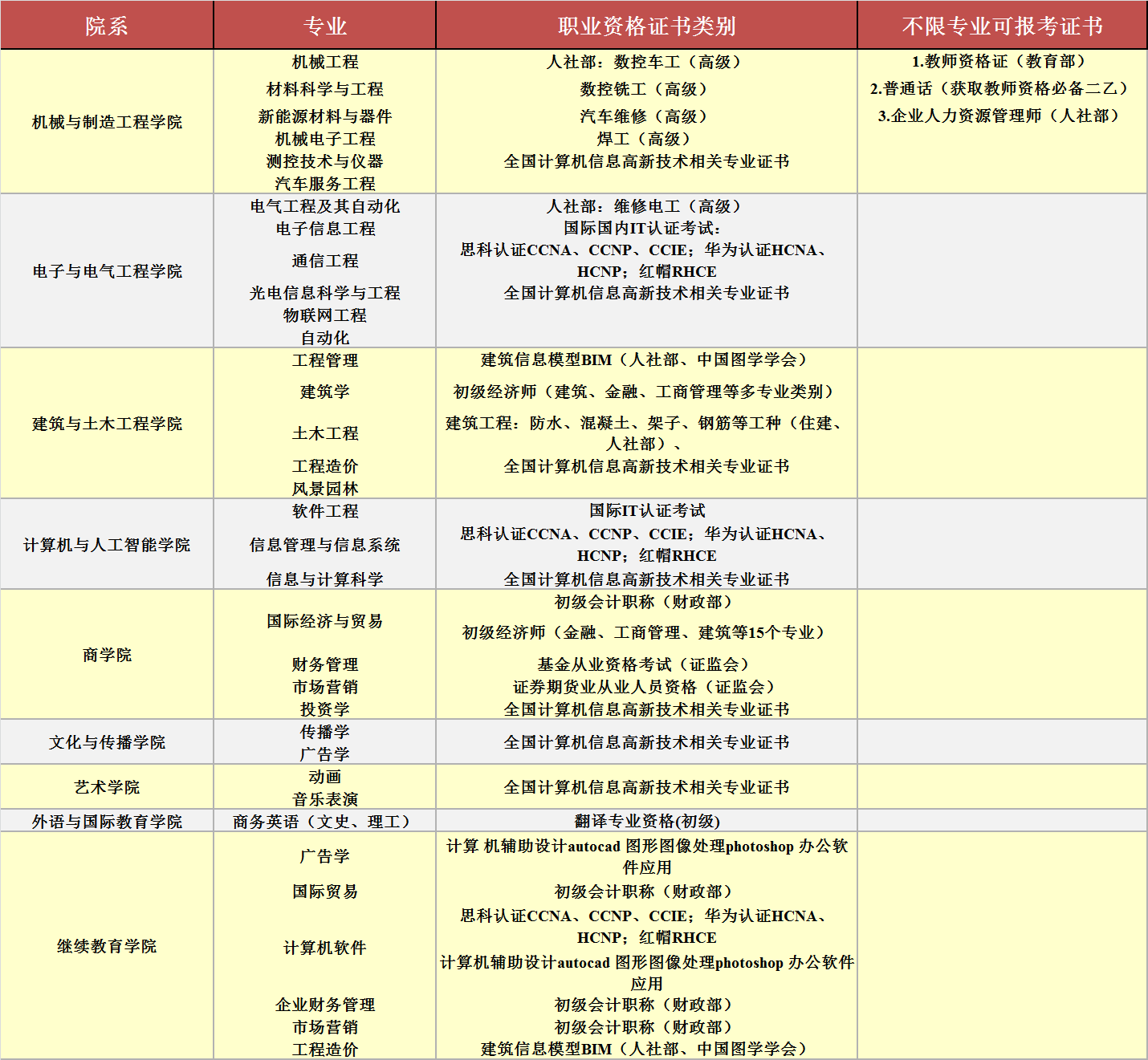
Task: Click the 计算机软件 major
Action: click(325, 948)
